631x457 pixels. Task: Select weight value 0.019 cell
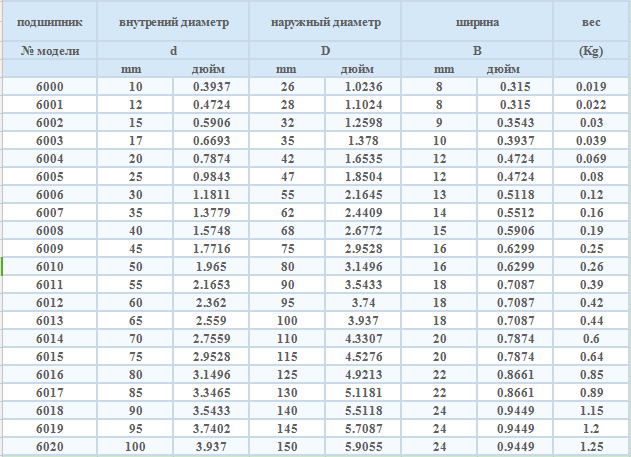[591, 87]
